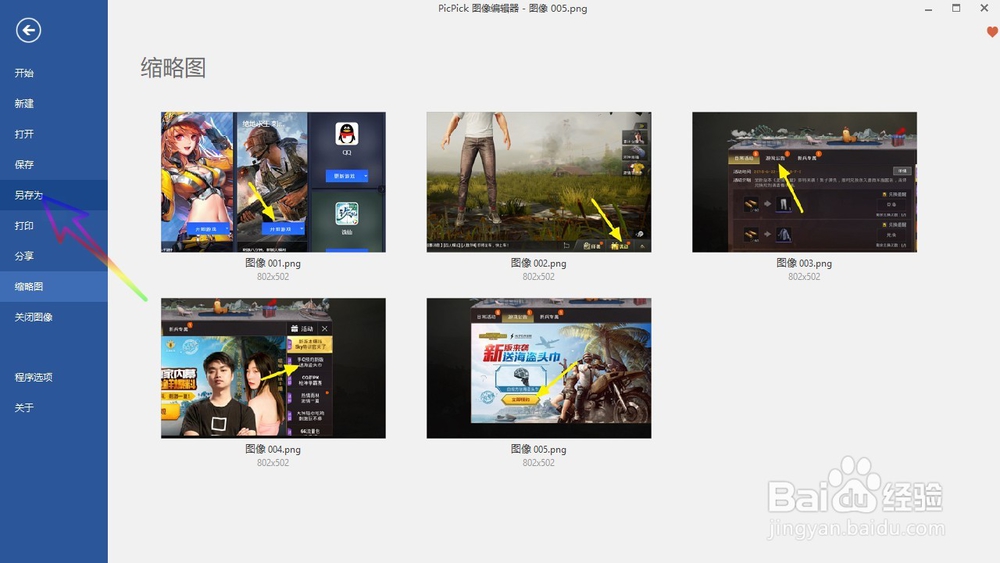The width and height of the screenshot is (1000, 563).
Task: Click the back arrow icon
Action: point(29,30)
